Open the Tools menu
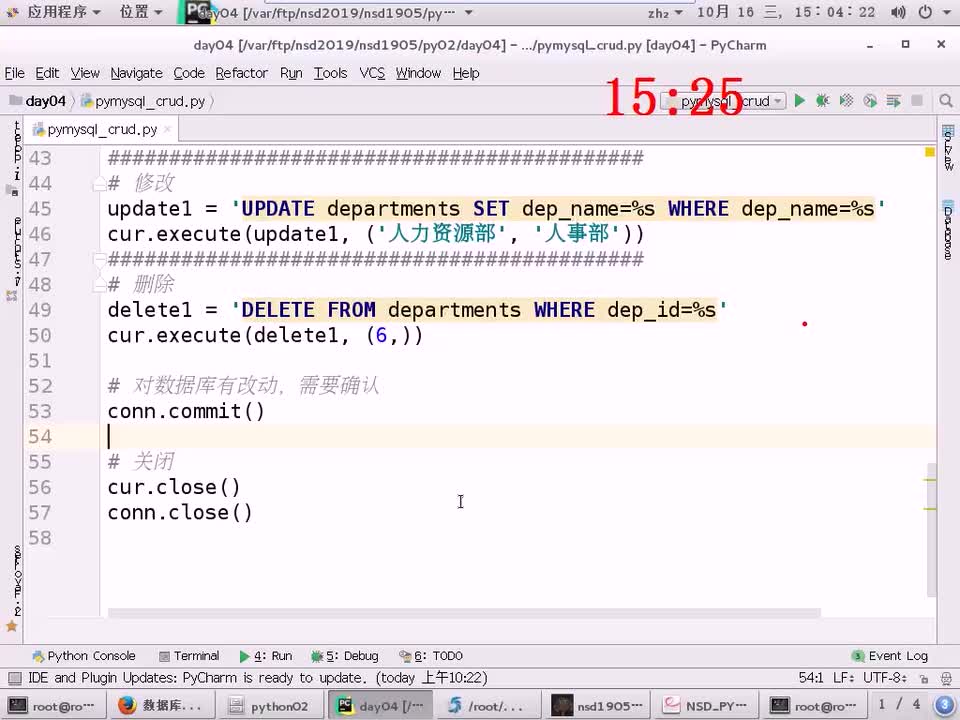Screen dimensions: 960x720 (331, 73)
